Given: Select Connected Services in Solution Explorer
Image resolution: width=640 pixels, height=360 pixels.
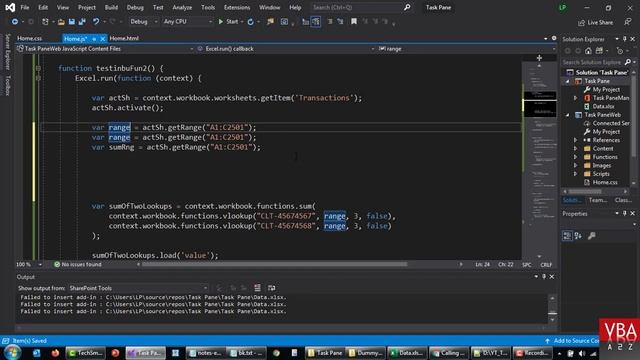Looking at the screenshot, I should pyautogui.click(x=611, y=123).
